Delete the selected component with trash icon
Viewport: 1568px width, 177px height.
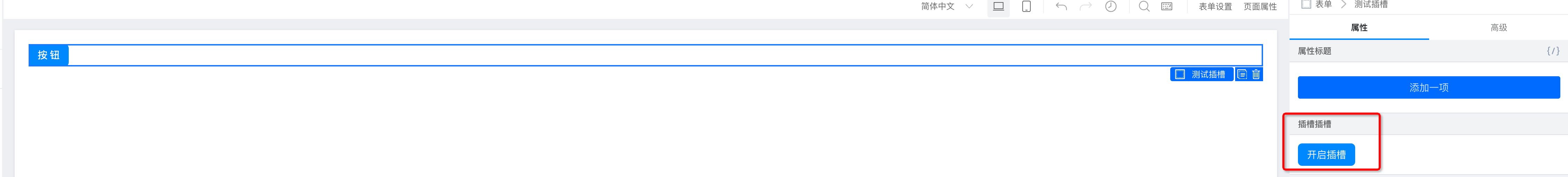[x=1256, y=75]
